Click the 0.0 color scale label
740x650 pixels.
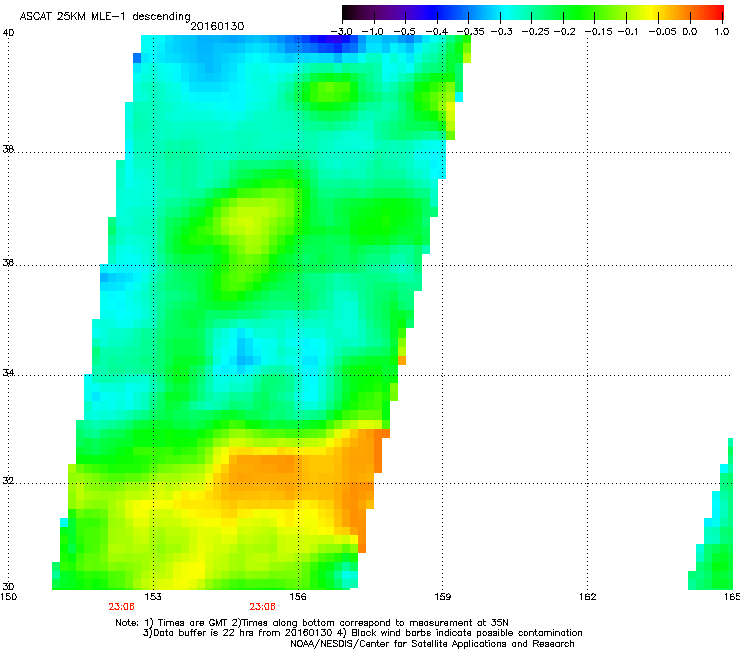[x=690, y=32]
